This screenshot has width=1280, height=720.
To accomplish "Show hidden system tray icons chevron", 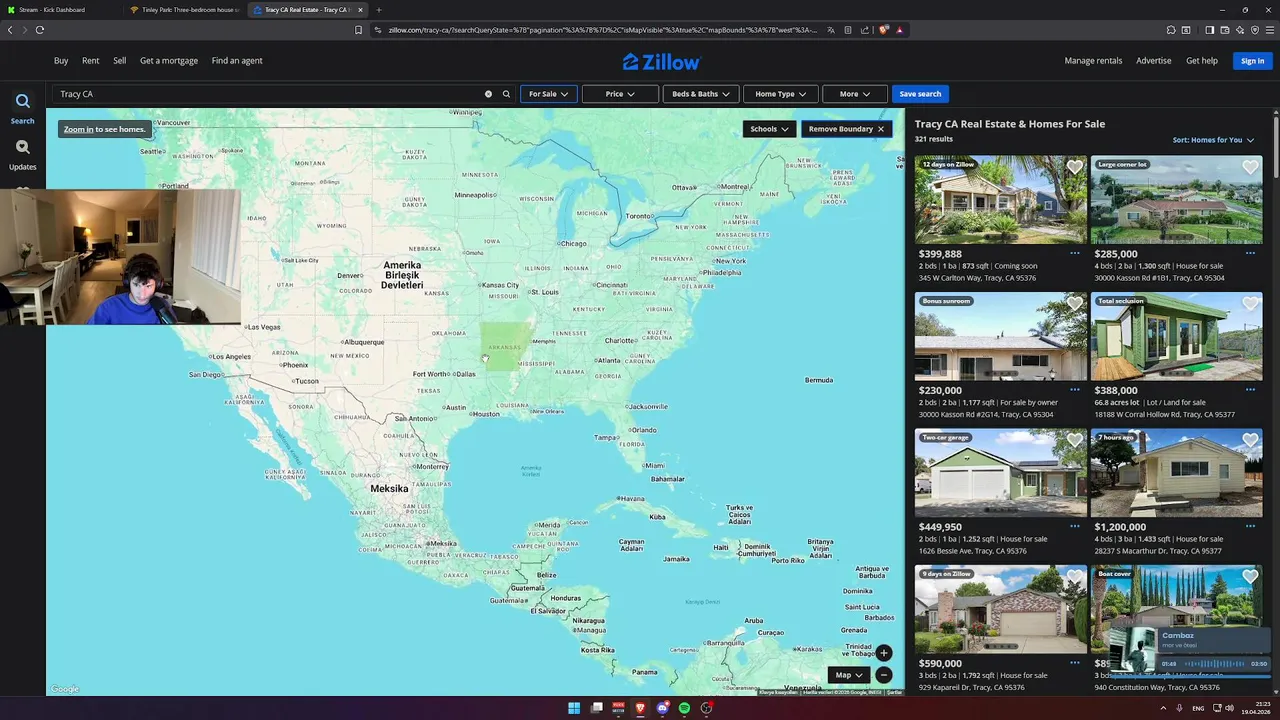I will (1163, 708).
